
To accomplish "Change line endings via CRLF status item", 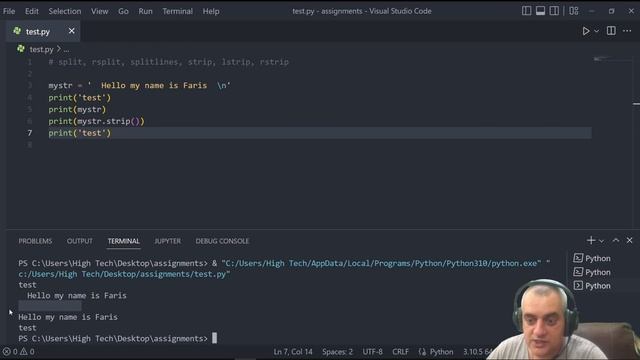I will [400, 351].
